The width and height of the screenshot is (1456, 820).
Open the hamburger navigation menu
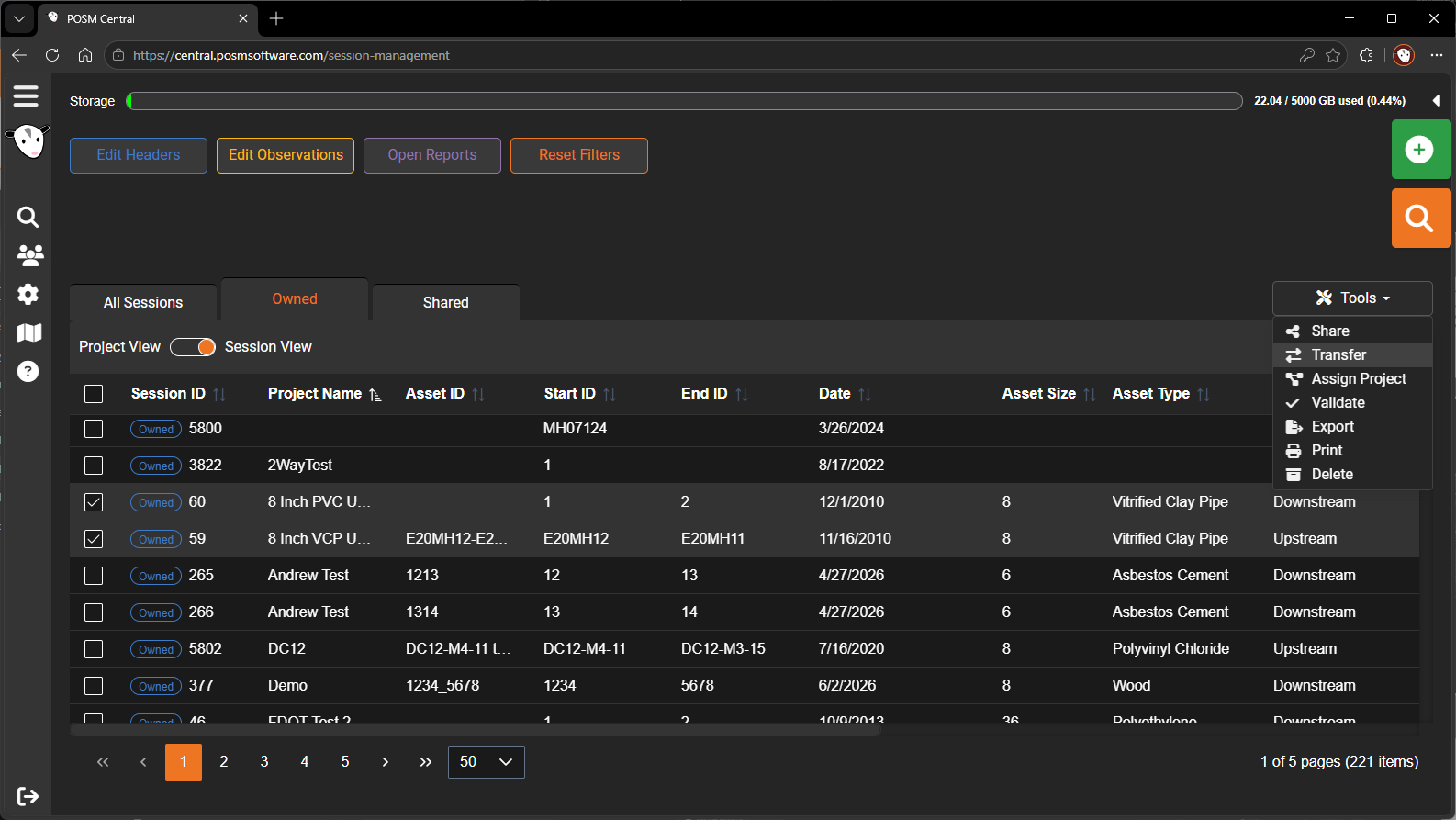click(26, 95)
